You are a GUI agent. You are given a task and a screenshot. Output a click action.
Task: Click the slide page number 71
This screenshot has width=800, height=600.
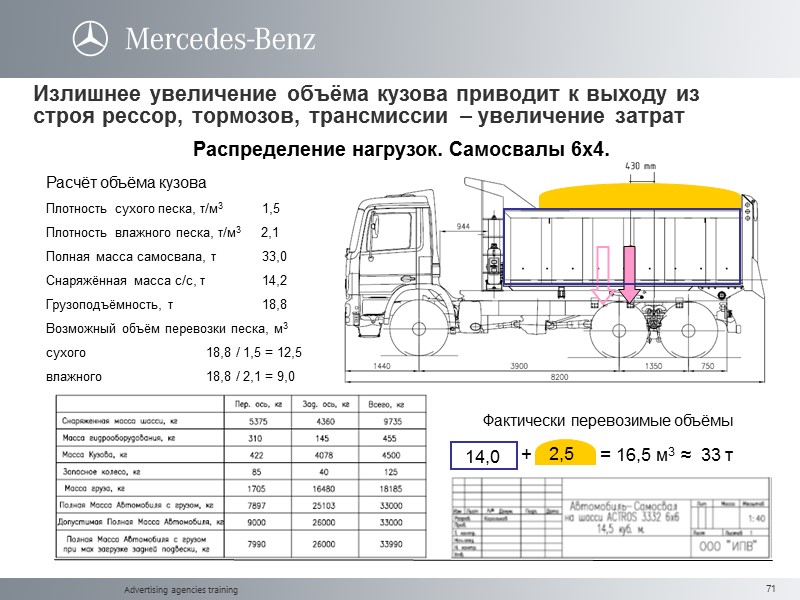(x=771, y=588)
